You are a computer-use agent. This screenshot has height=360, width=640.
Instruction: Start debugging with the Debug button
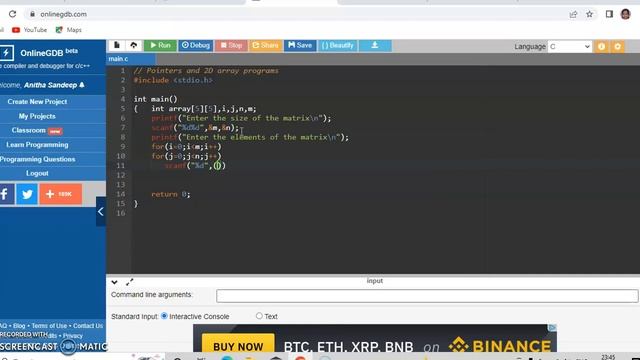point(196,45)
